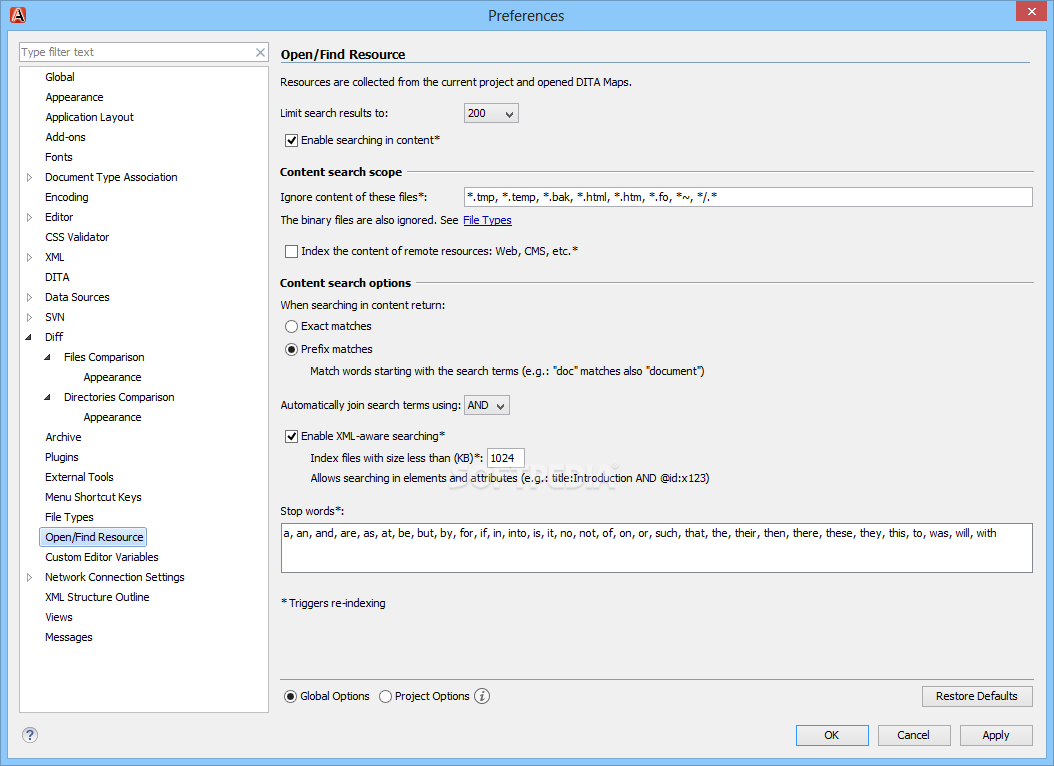Expand the SVN tree node
The image size is (1054, 766).
(x=30, y=317)
